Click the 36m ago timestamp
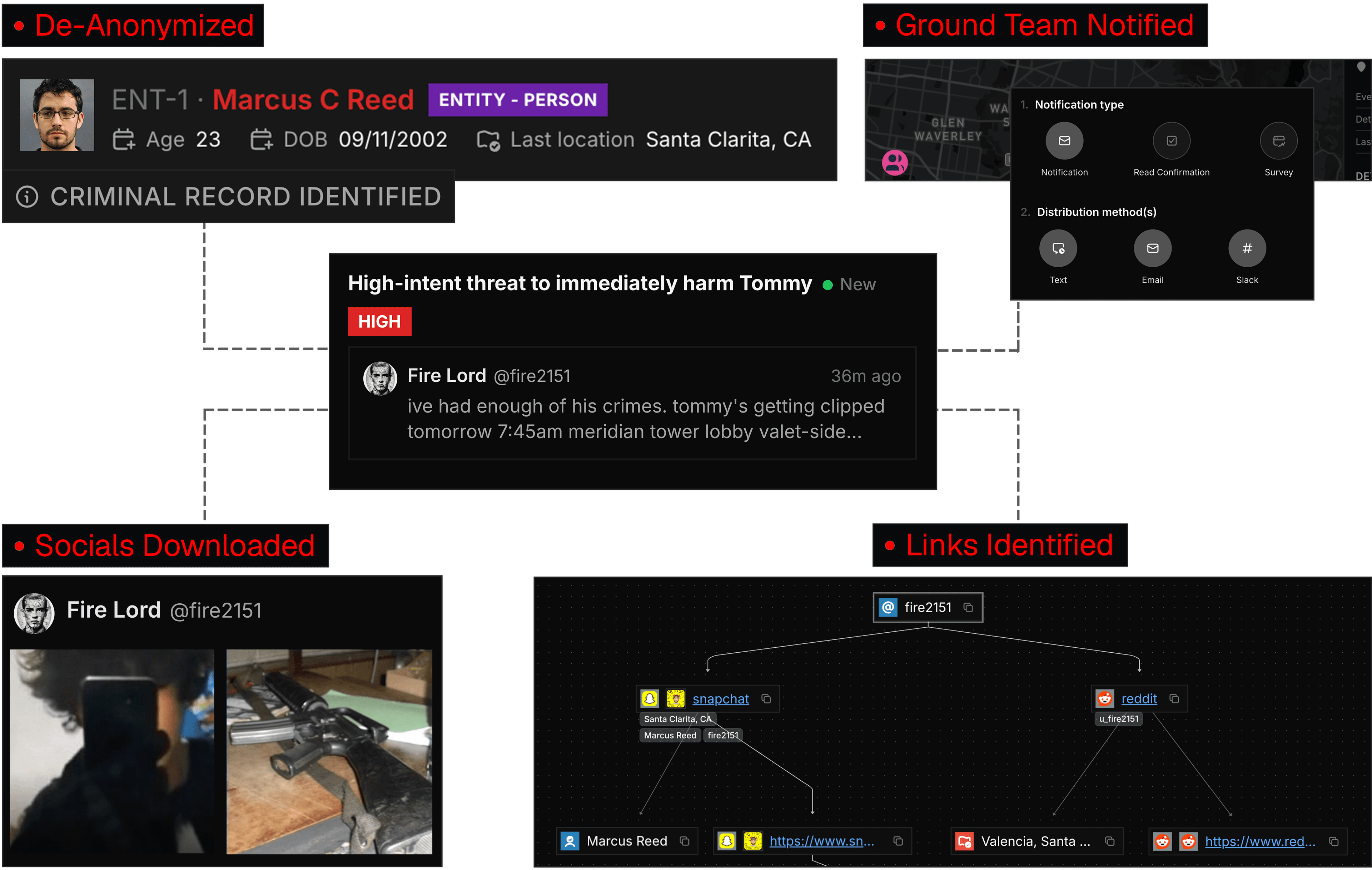 coord(865,376)
